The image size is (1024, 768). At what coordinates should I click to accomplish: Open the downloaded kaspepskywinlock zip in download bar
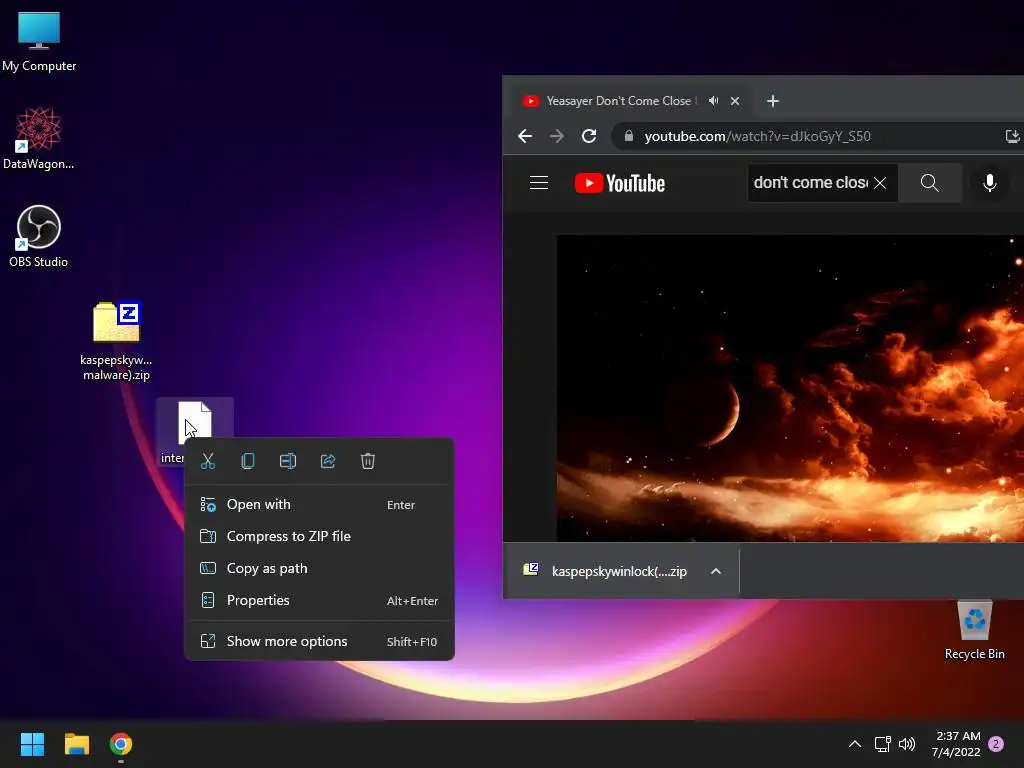point(606,571)
